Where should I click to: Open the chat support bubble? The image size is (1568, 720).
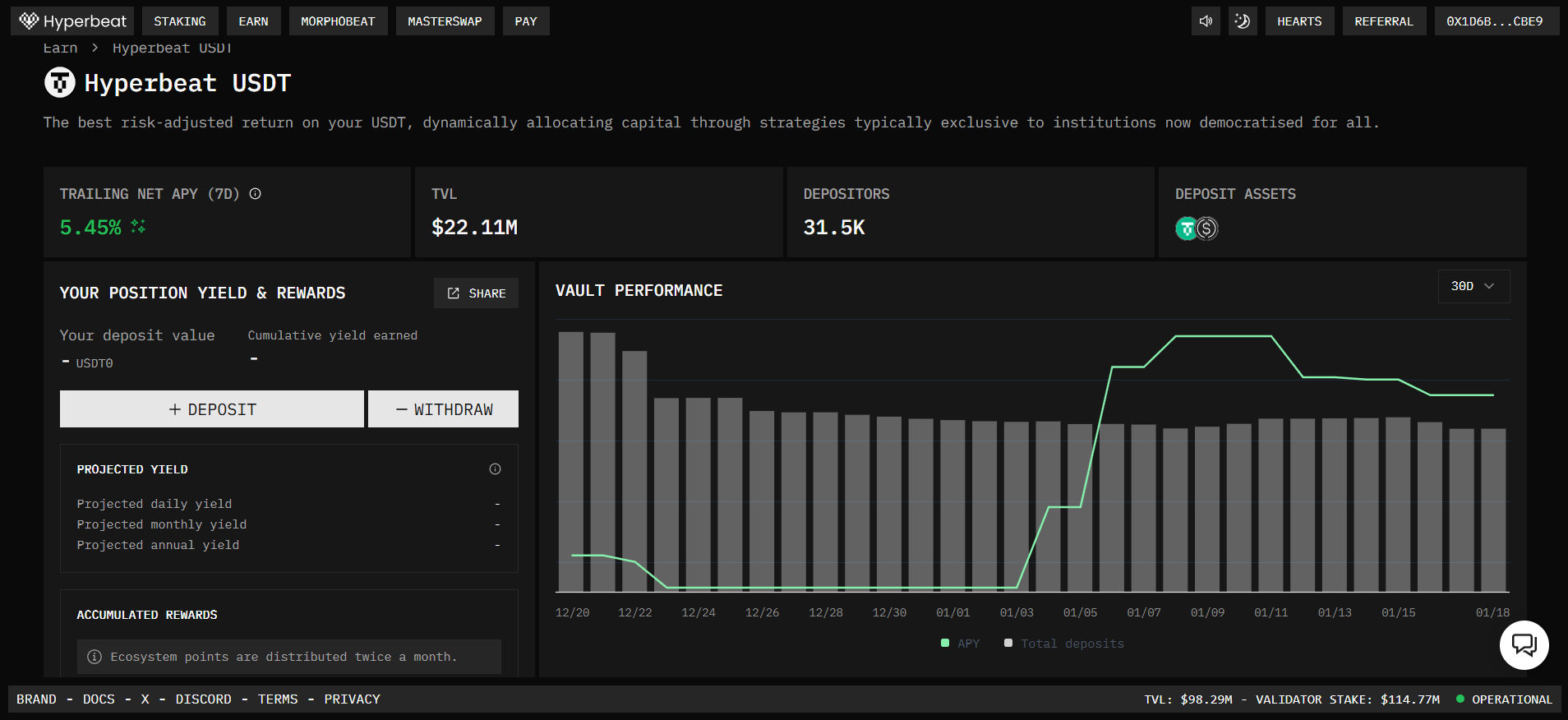pos(1524,645)
